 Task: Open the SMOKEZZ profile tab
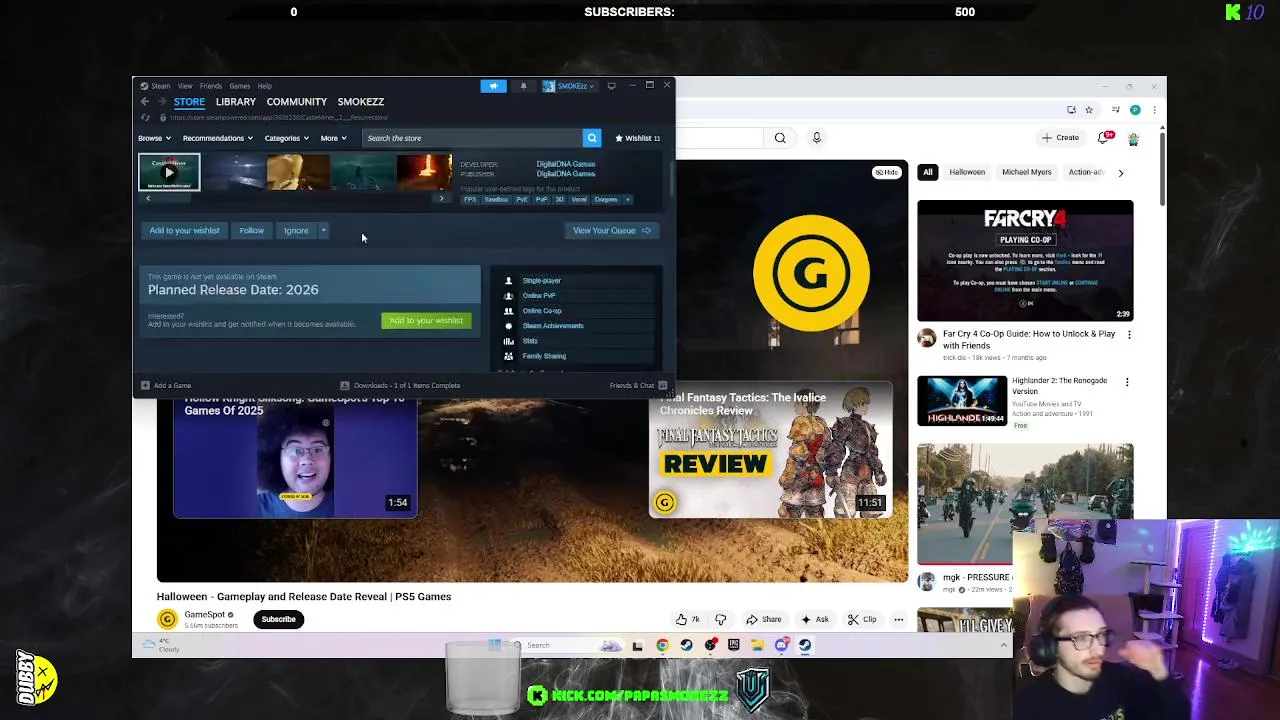[361, 102]
